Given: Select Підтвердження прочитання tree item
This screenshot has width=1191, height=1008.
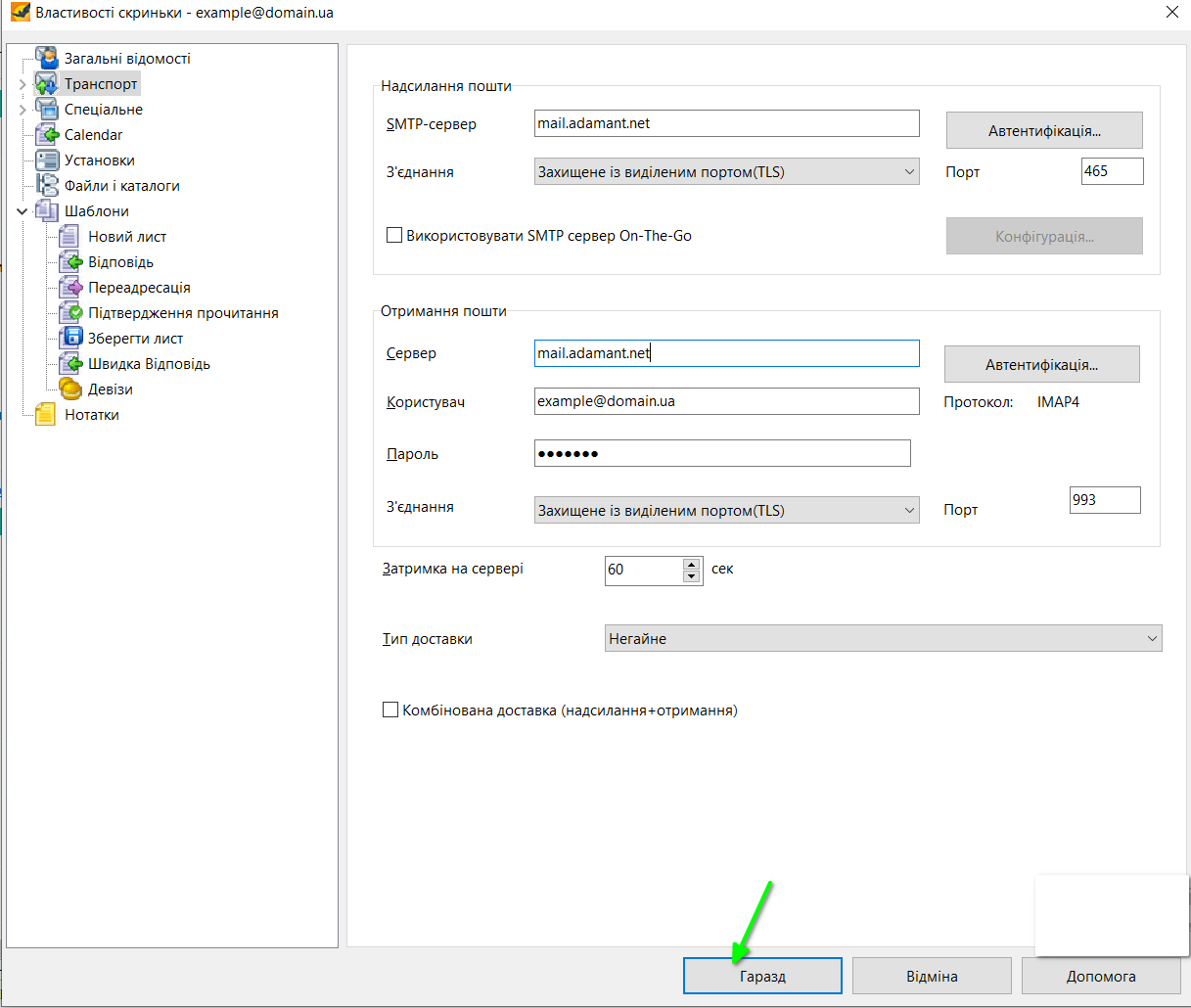Looking at the screenshot, I should (183, 313).
